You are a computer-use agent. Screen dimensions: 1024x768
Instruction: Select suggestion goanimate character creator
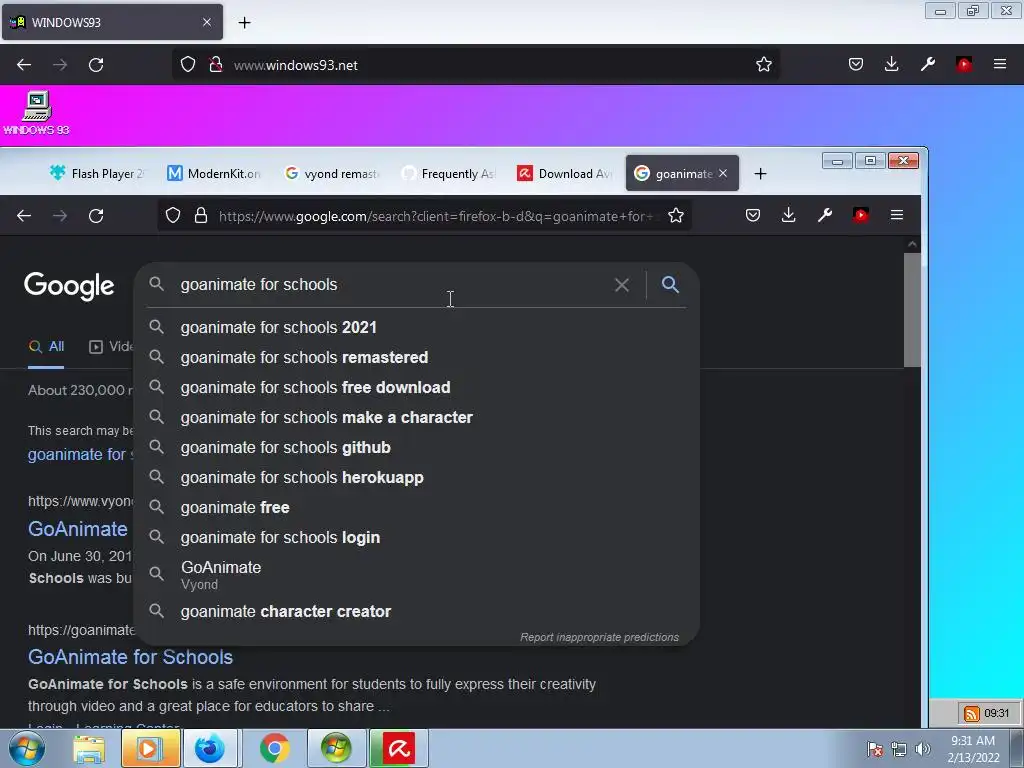(x=417, y=611)
